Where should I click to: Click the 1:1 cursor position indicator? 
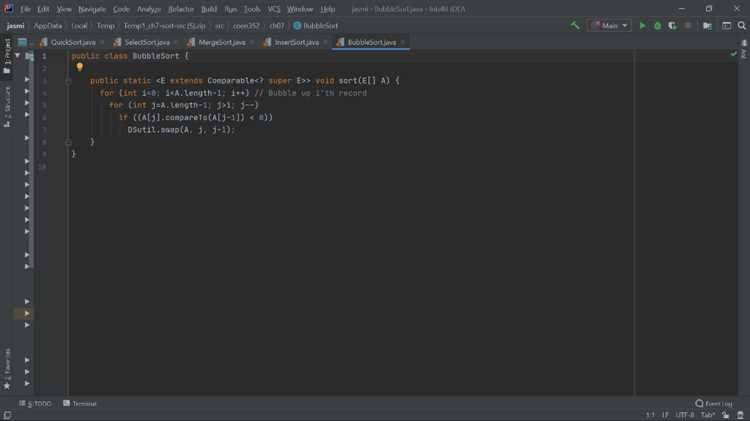[650, 415]
